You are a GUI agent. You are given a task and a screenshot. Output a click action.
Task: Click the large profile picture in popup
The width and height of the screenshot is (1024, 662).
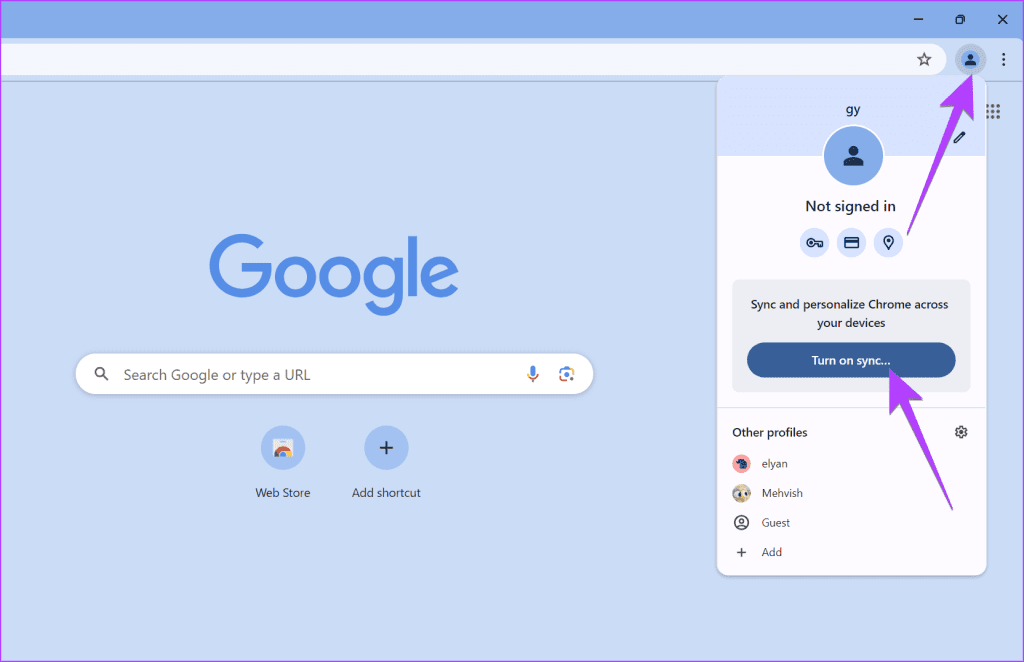(853, 156)
